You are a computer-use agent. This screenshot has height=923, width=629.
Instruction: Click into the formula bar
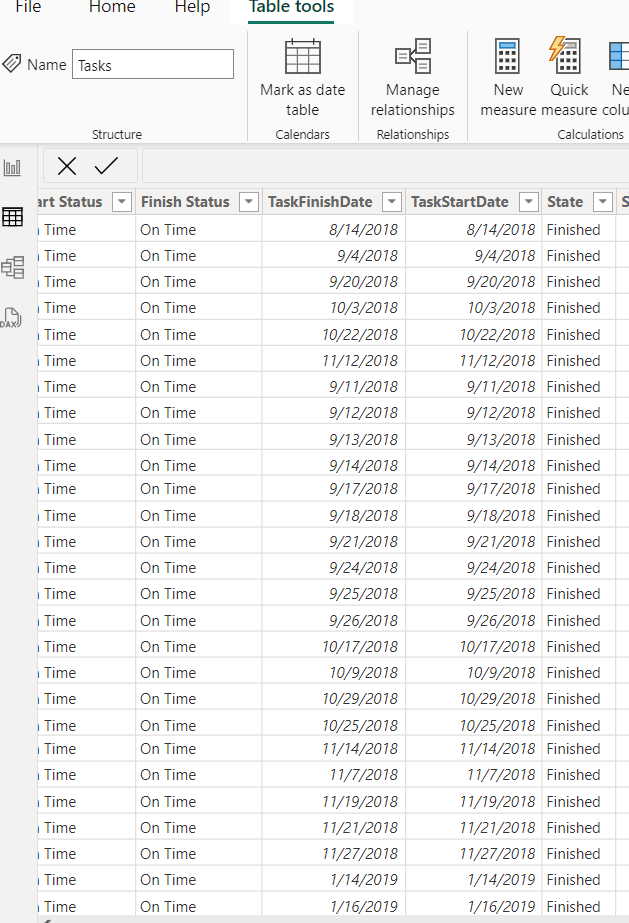pyautogui.click(x=385, y=166)
